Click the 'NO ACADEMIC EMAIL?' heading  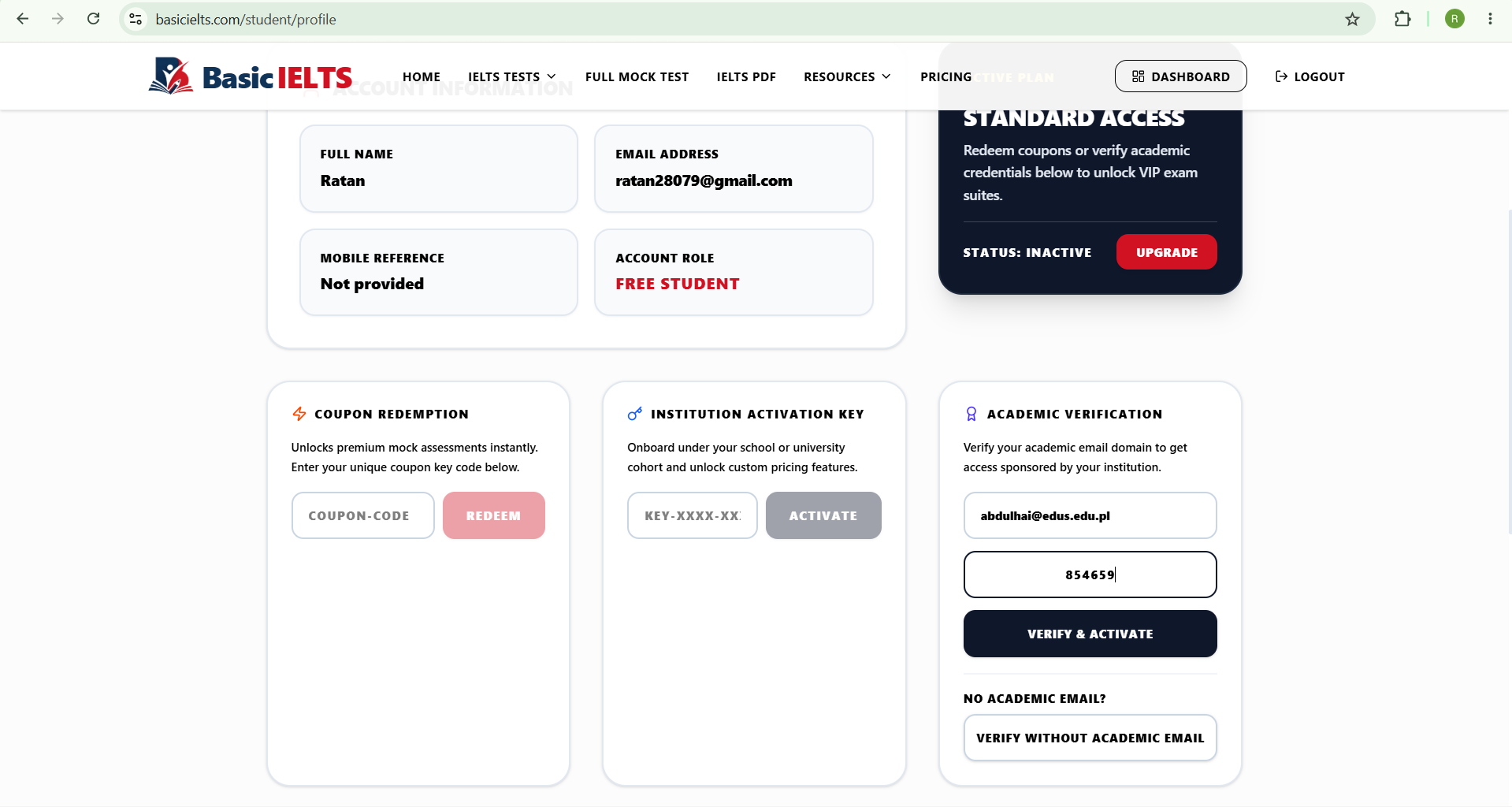coord(1035,698)
